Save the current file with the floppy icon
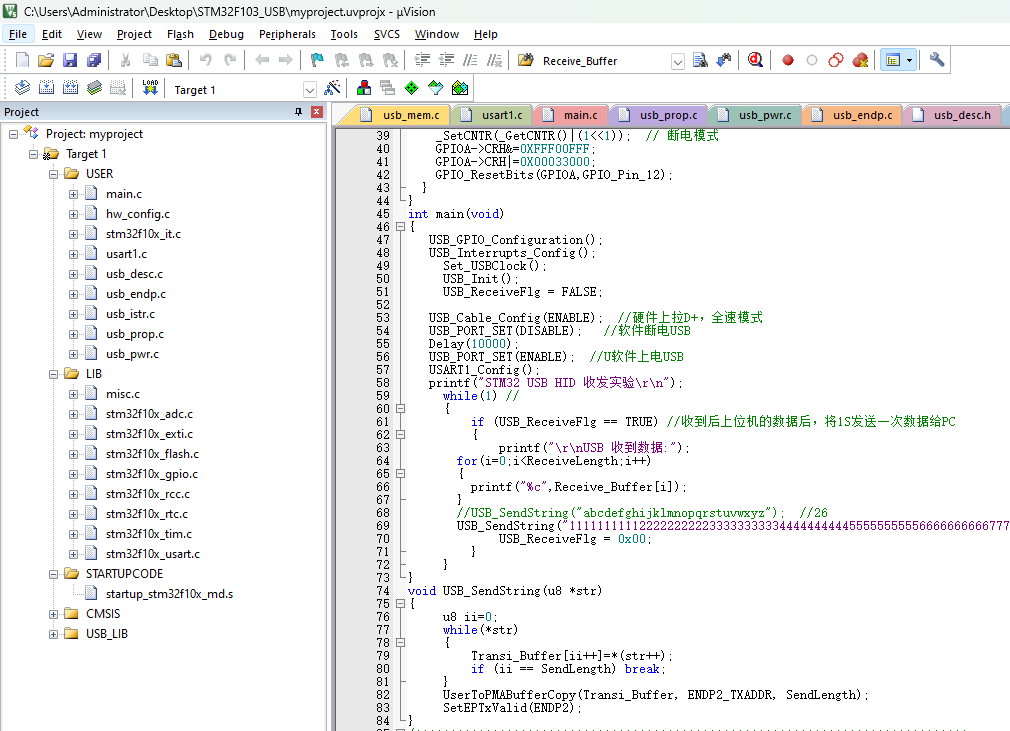The width and height of the screenshot is (1010, 731). coord(70,61)
